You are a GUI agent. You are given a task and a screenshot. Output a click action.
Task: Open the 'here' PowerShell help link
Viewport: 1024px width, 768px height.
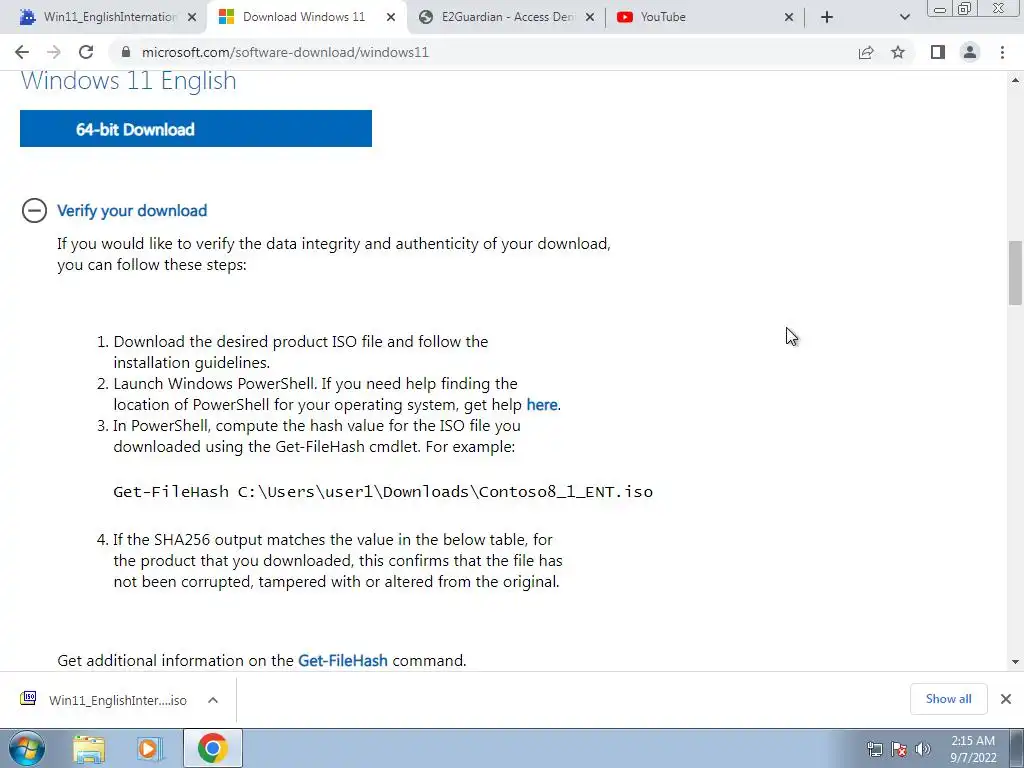click(x=541, y=405)
